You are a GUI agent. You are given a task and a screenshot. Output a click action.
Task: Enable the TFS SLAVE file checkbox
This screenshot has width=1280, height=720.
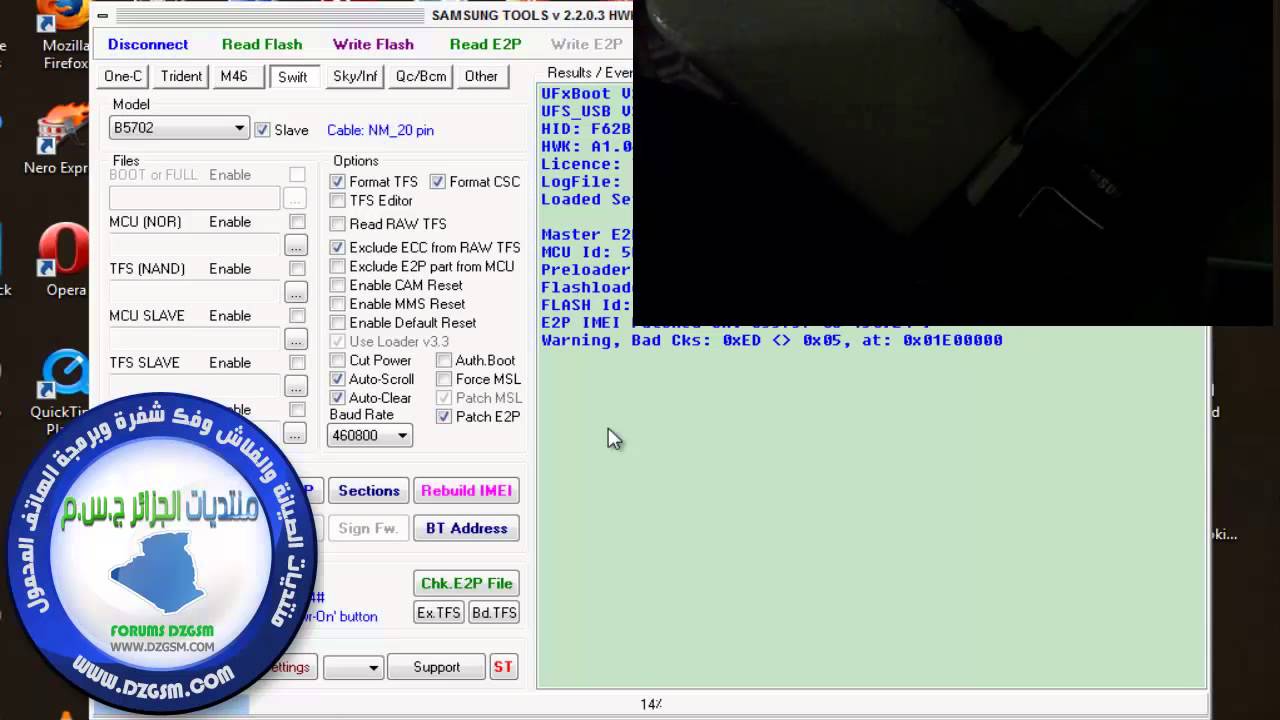pyautogui.click(x=297, y=363)
